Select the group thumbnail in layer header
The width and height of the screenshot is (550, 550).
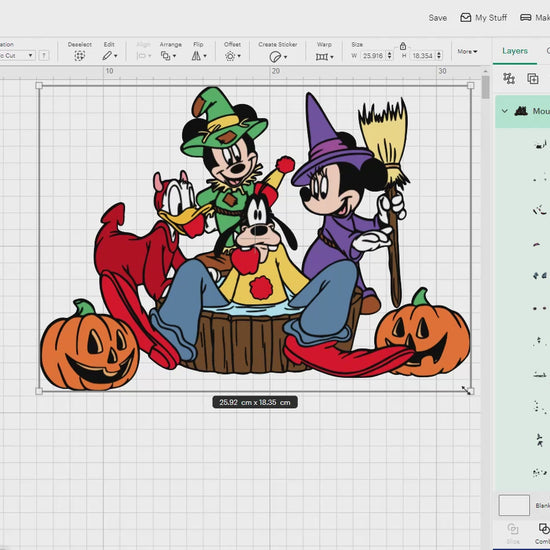pos(521,111)
